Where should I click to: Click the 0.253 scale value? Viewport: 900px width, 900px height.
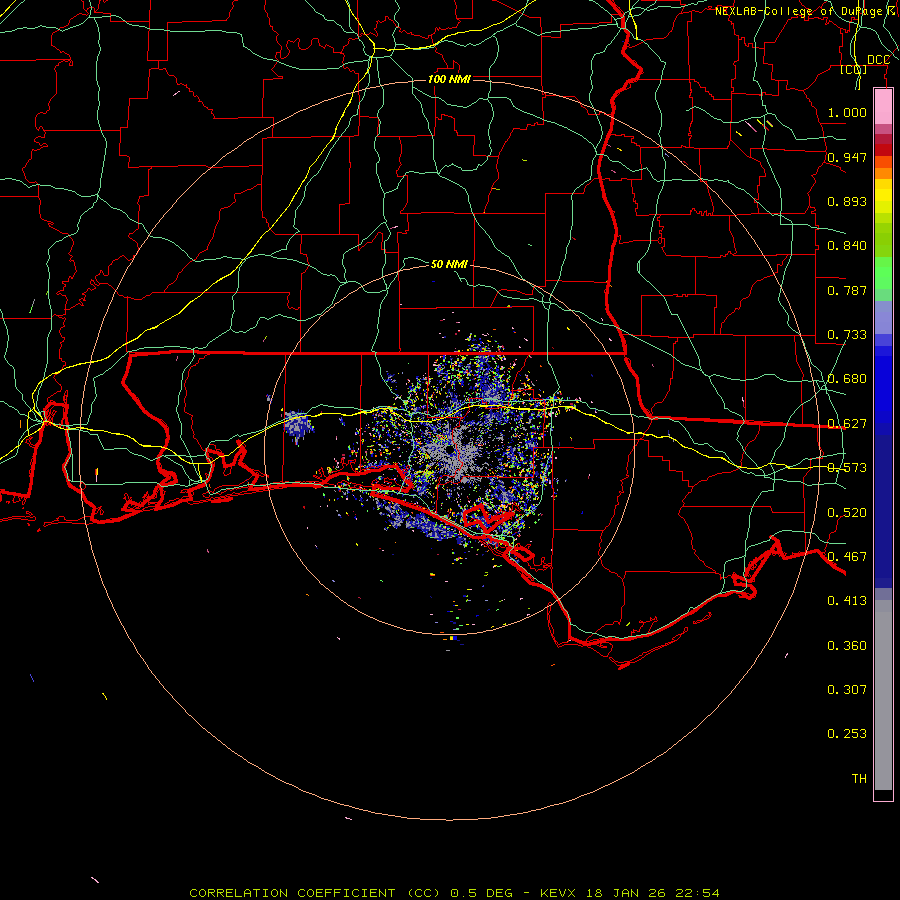point(847,734)
